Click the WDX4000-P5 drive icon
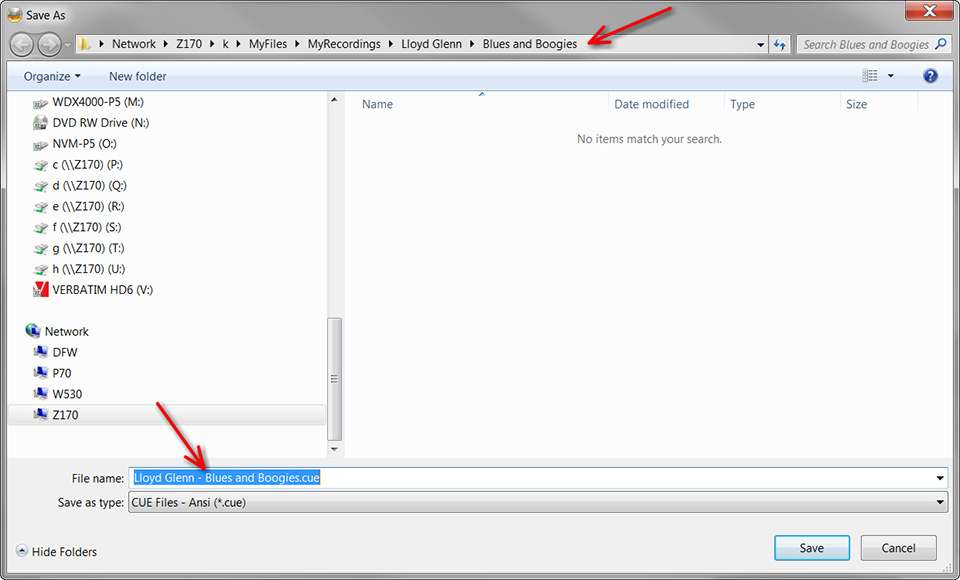 pos(40,103)
